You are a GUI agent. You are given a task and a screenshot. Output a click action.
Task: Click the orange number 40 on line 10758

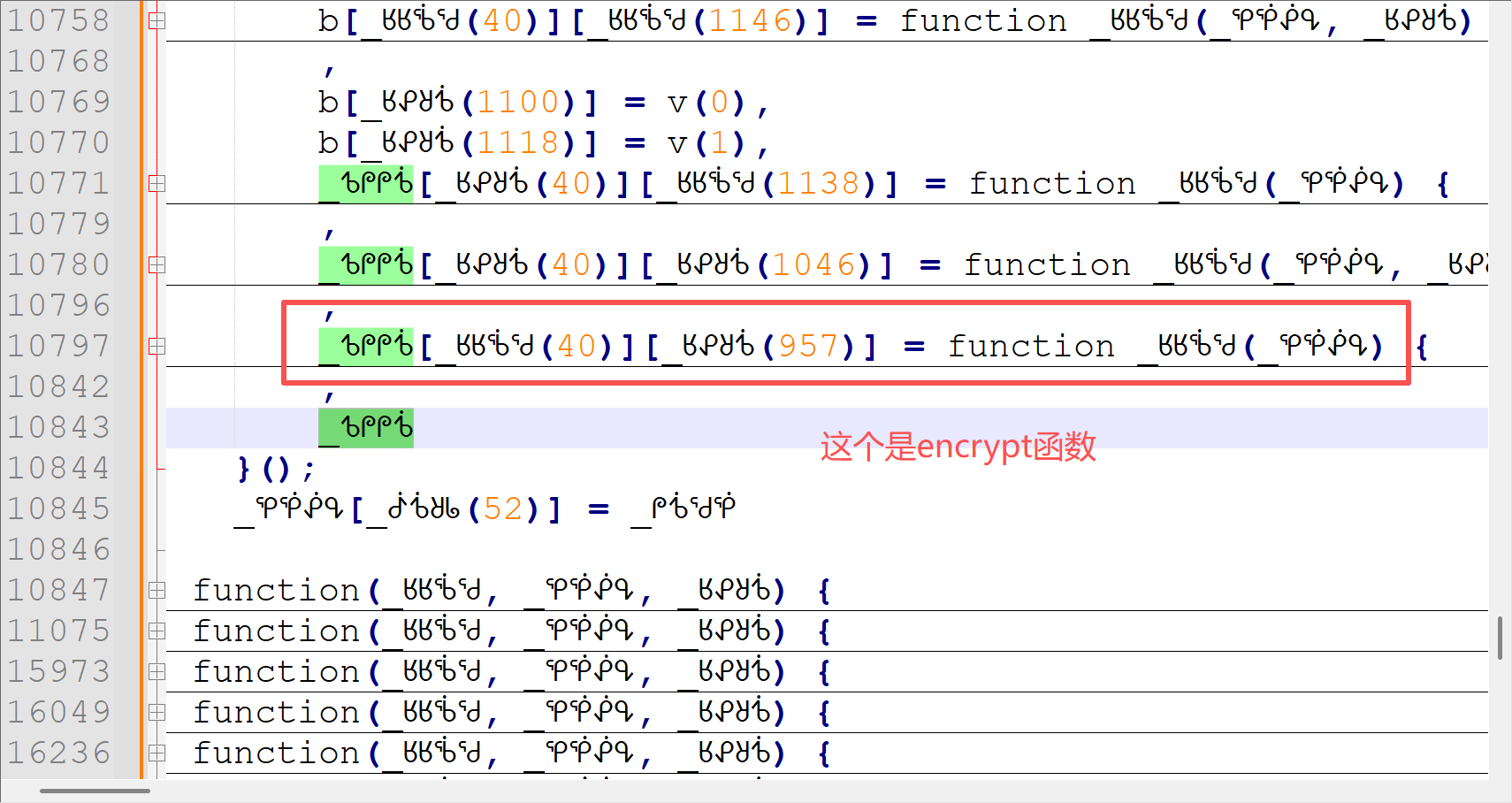point(501,20)
